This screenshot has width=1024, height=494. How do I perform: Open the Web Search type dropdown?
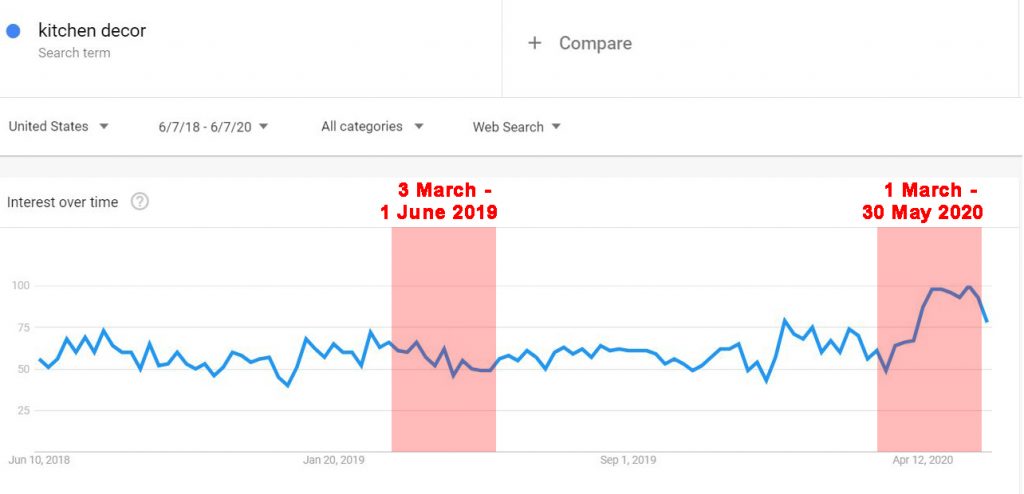(517, 127)
